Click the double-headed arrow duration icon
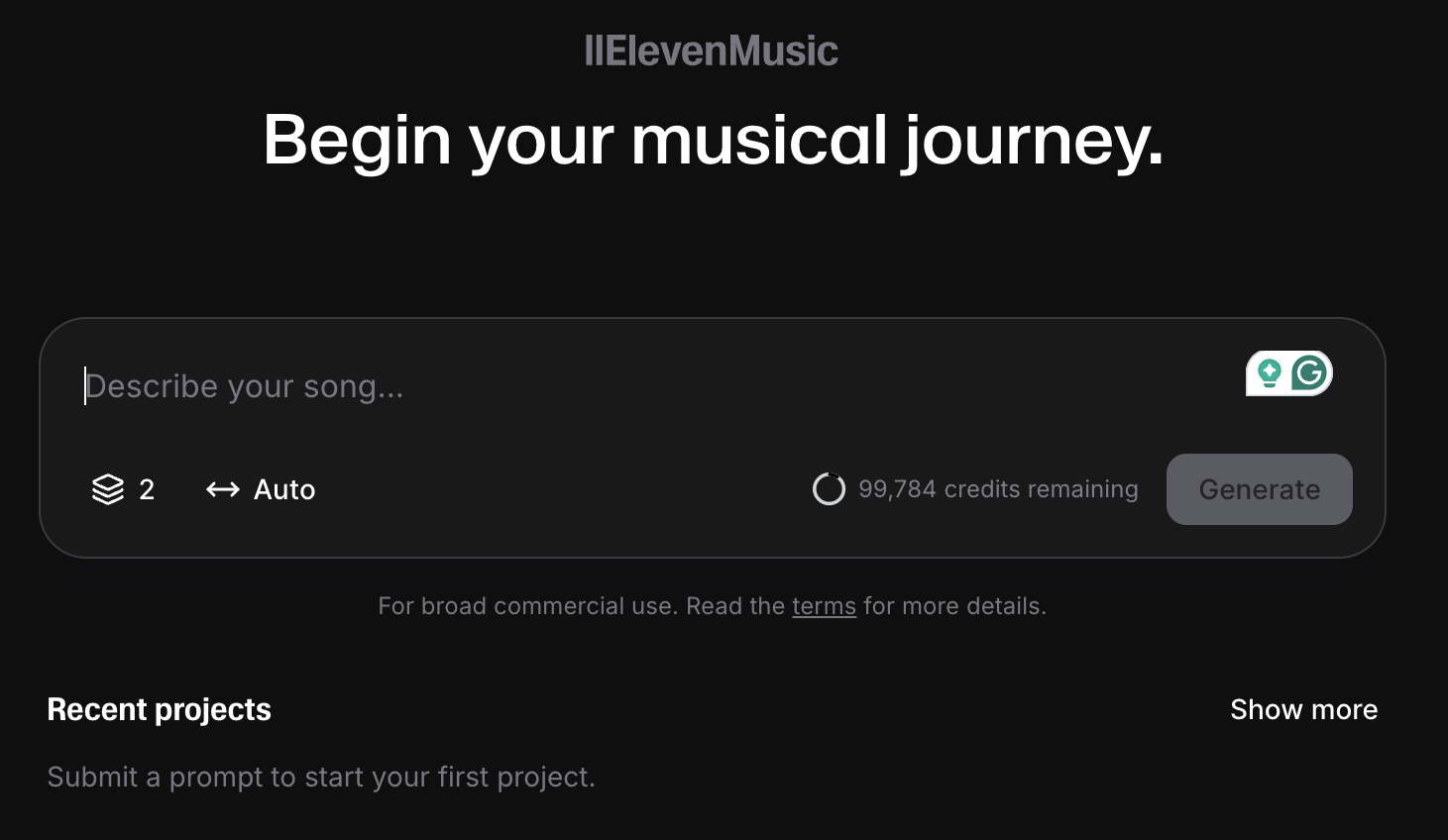 [x=223, y=489]
